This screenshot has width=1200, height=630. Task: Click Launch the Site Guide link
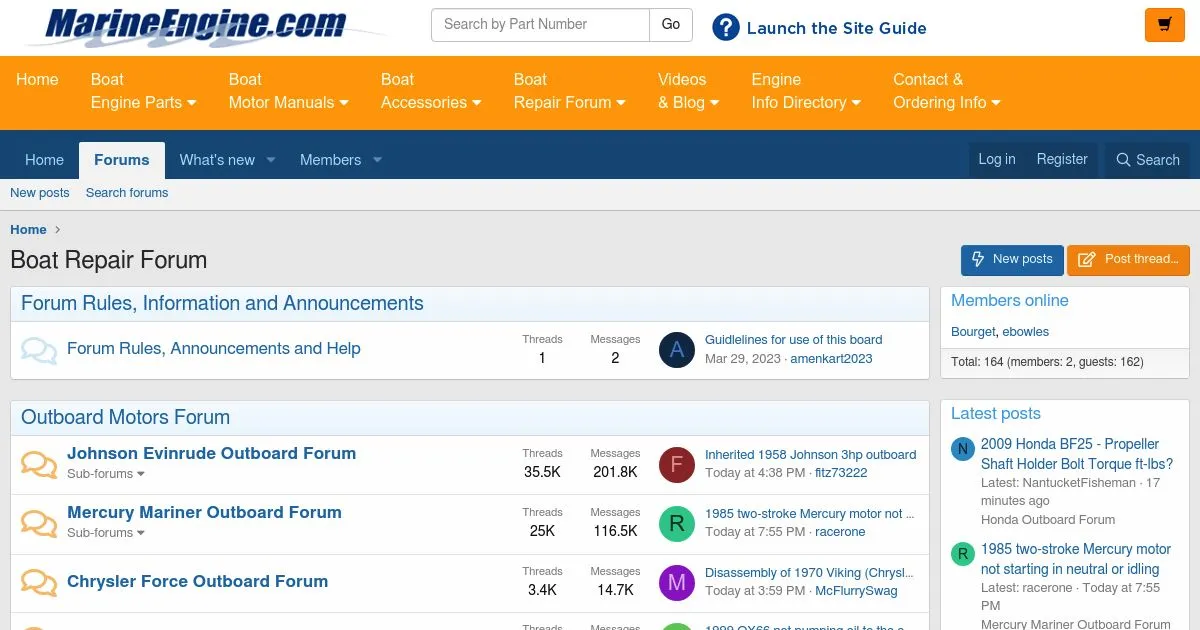point(836,28)
